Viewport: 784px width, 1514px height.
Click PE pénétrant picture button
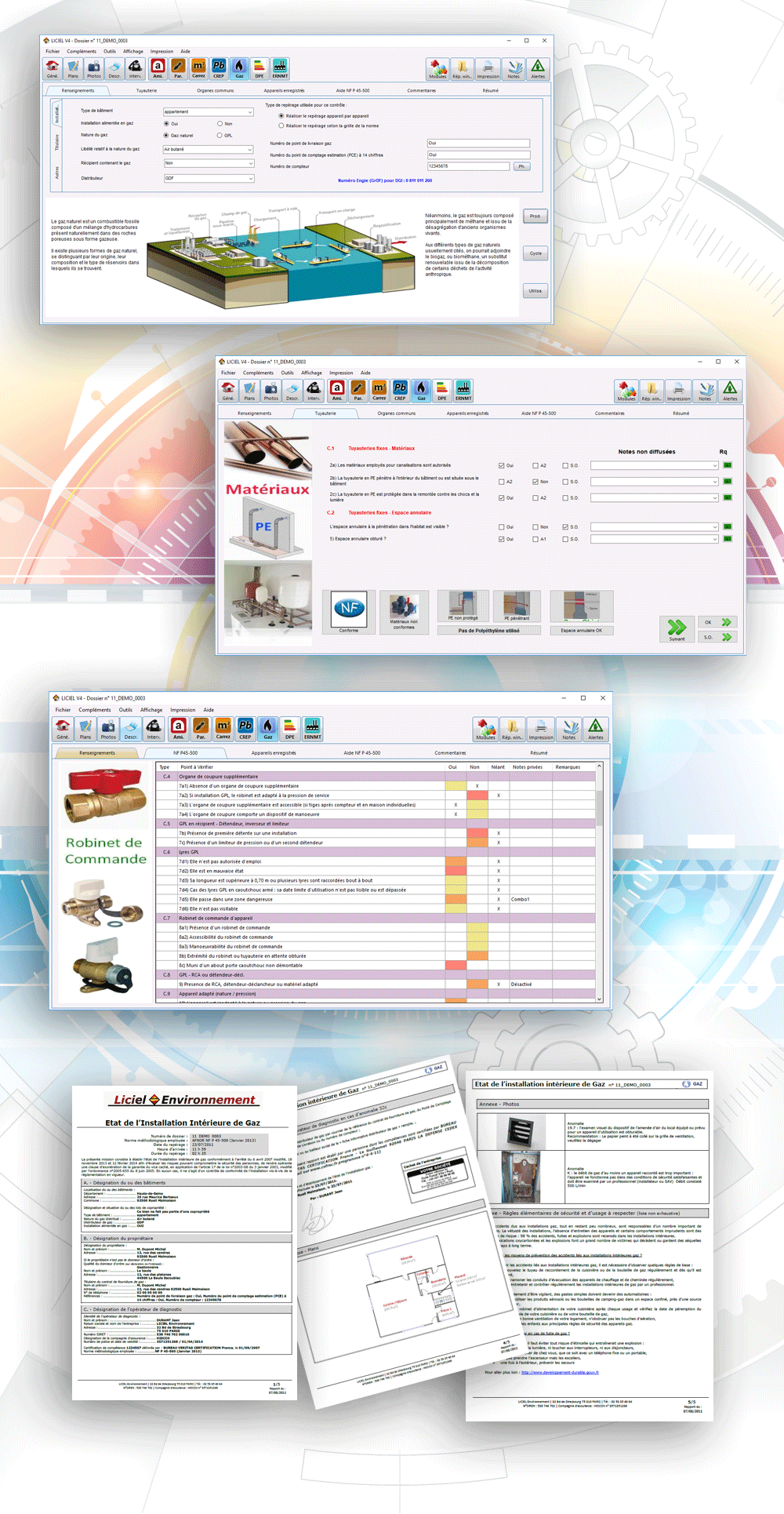tap(517, 606)
